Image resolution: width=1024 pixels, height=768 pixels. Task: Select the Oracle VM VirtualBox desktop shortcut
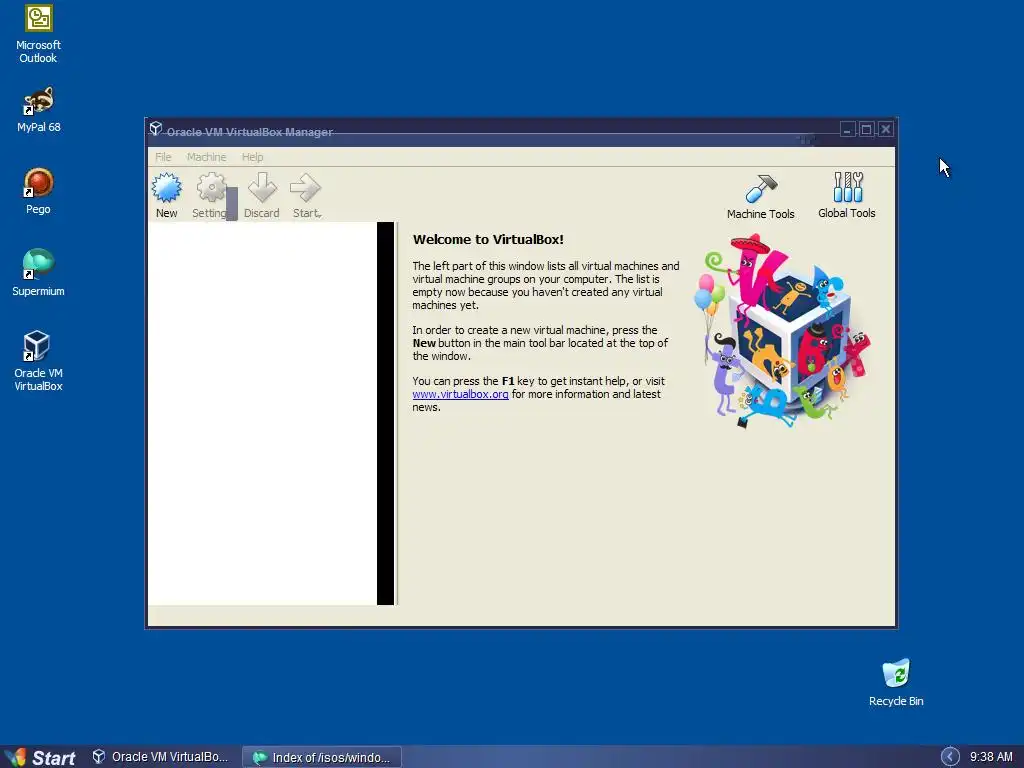(38, 361)
